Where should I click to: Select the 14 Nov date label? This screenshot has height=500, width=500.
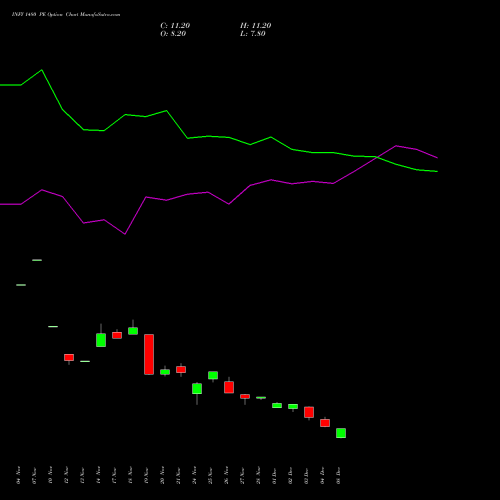[x=98, y=475]
